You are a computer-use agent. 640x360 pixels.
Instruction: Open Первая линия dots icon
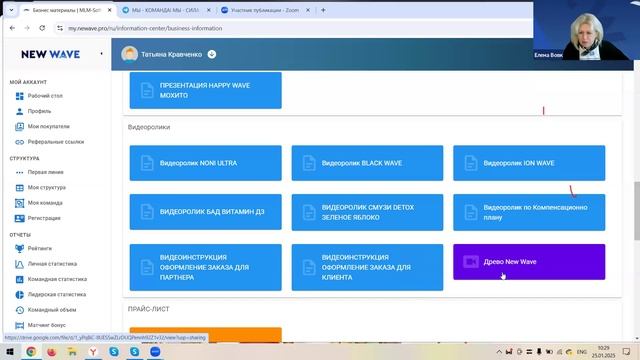coord(19,172)
